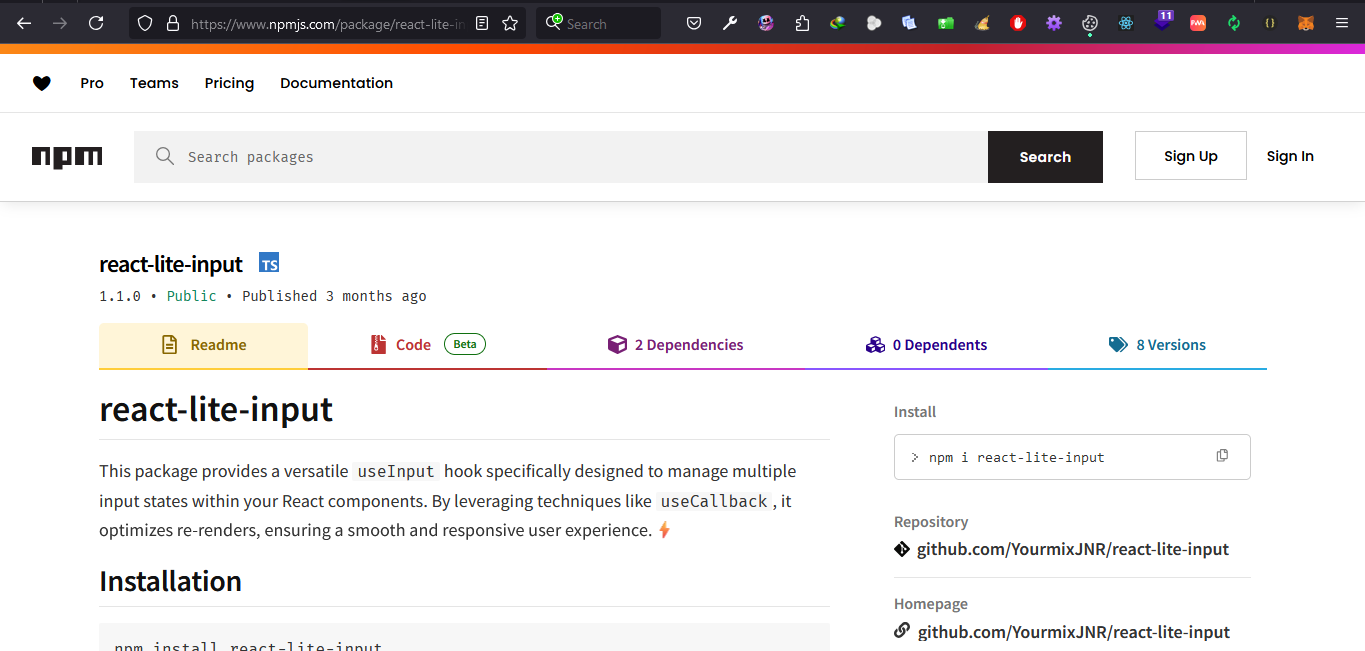Open the 0 Dependents tab

[x=926, y=345]
